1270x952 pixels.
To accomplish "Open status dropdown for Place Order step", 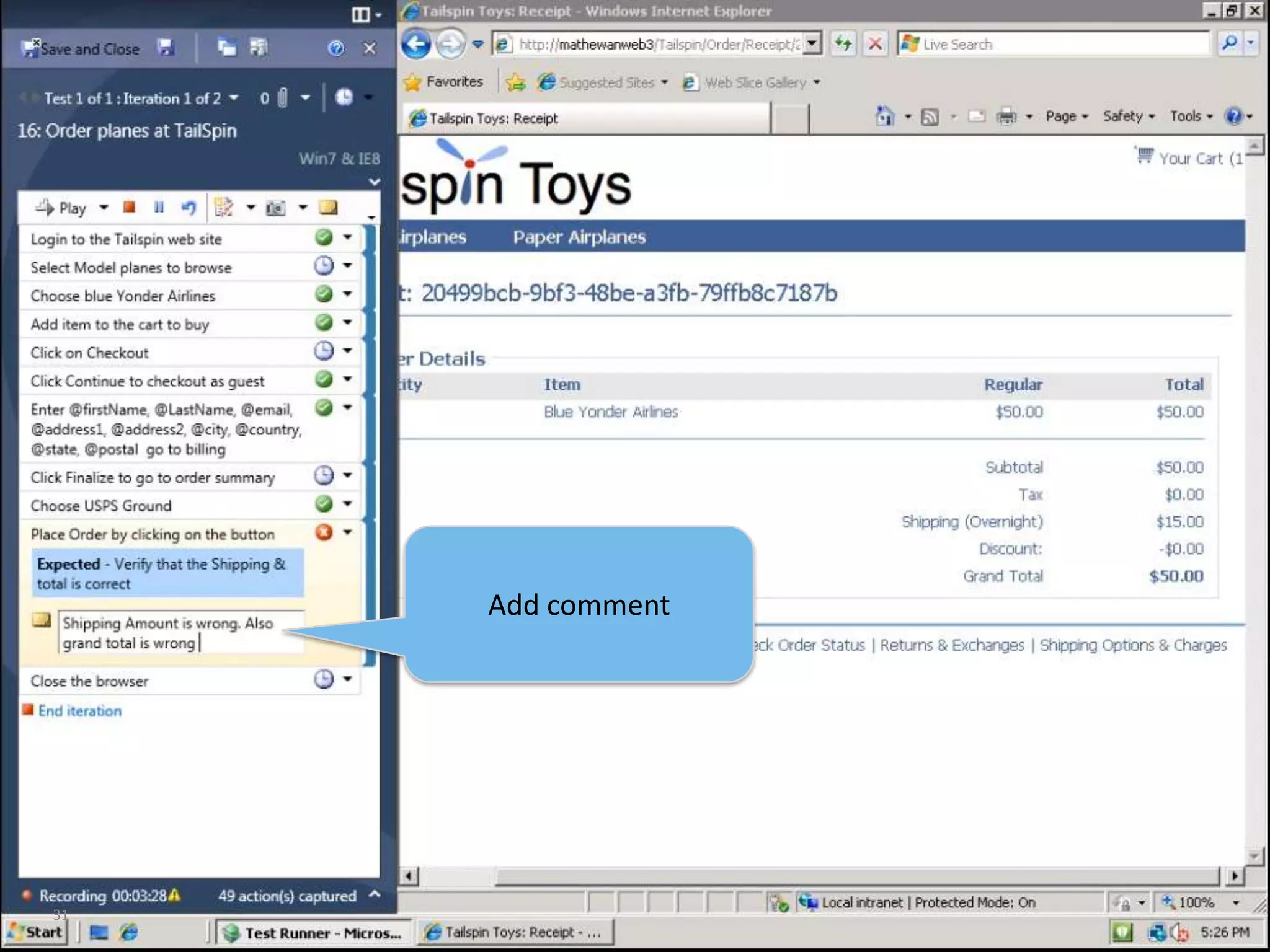I will (347, 532).
